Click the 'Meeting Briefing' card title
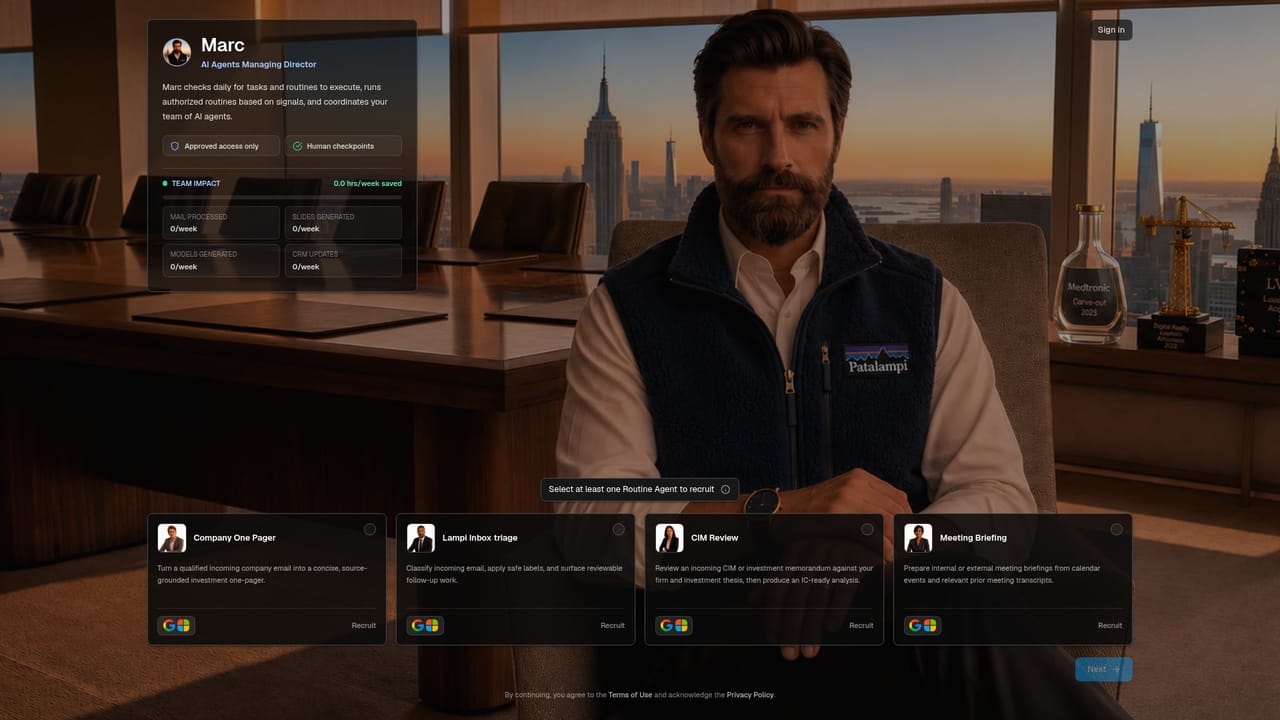The width and height of the screenshot is (1280, 720). [x=973, y=538]
